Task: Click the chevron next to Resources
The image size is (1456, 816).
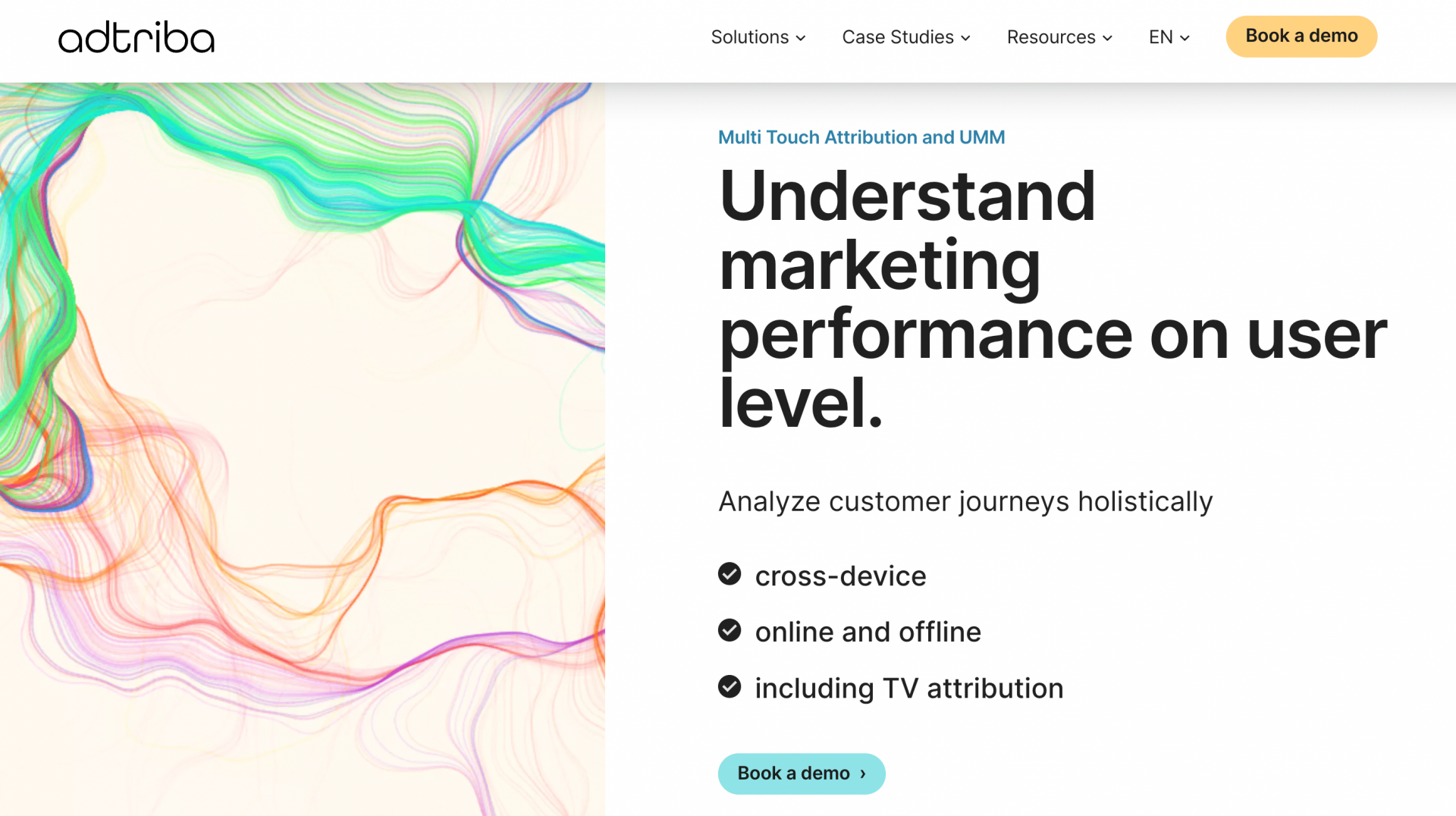Action: pyautogui.click(x=1108, y=38)
